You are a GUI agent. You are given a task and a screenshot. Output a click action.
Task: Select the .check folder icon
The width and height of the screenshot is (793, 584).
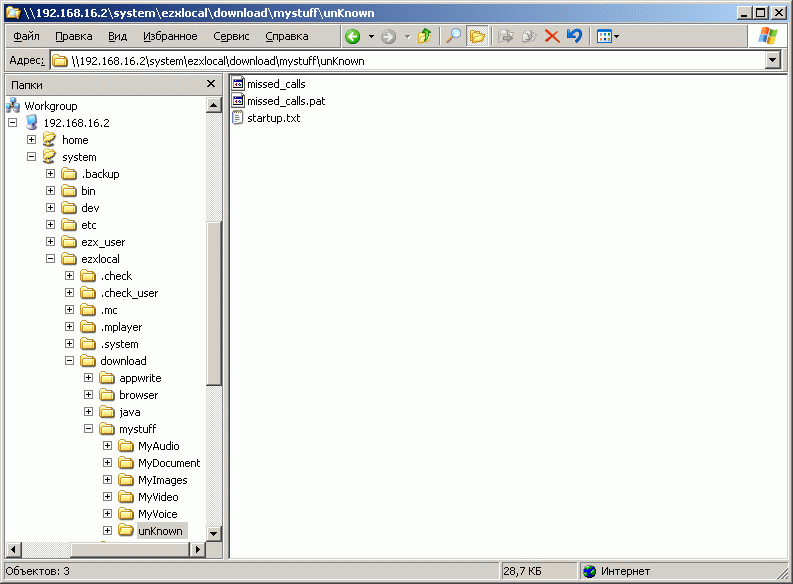88,276
